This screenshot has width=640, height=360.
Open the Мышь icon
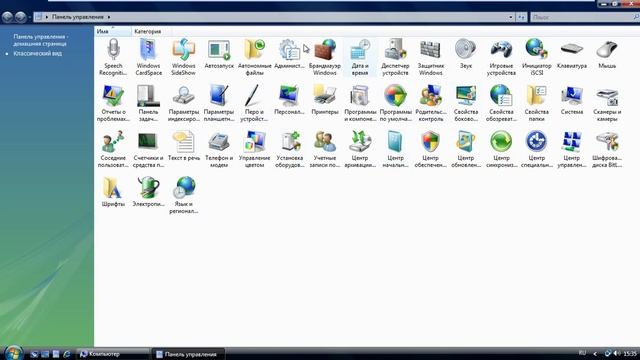(607, 53)
